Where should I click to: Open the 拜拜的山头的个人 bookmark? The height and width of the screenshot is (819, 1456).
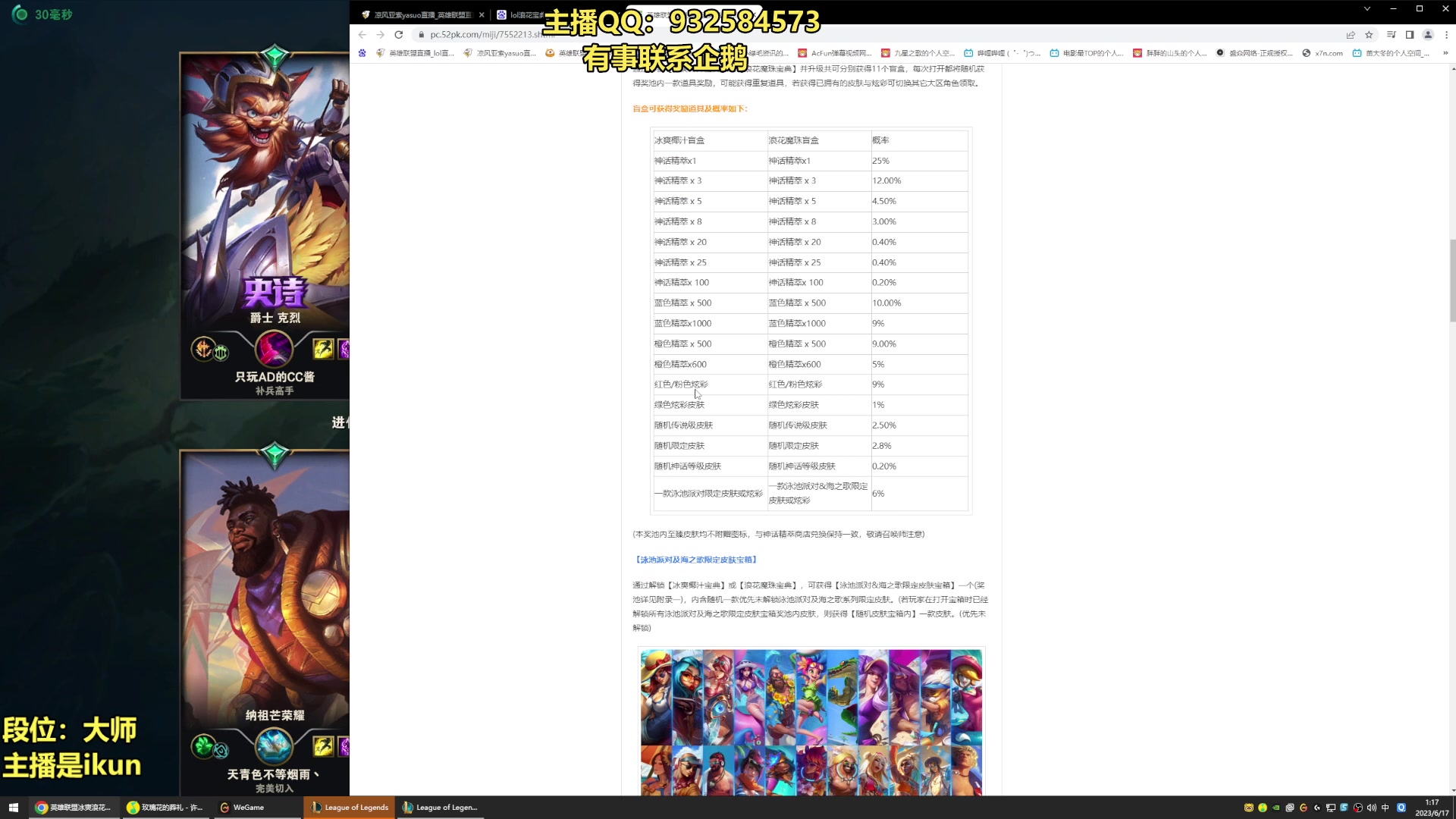tap(1170, 53)
